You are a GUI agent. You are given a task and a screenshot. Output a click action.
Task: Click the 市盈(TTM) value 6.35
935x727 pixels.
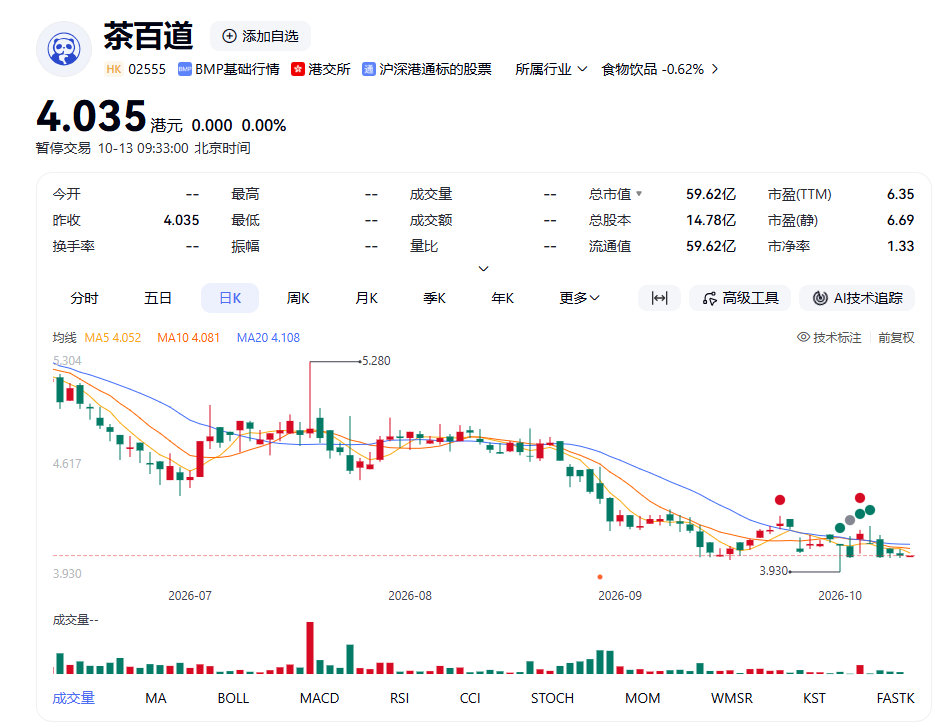point(900,194)
